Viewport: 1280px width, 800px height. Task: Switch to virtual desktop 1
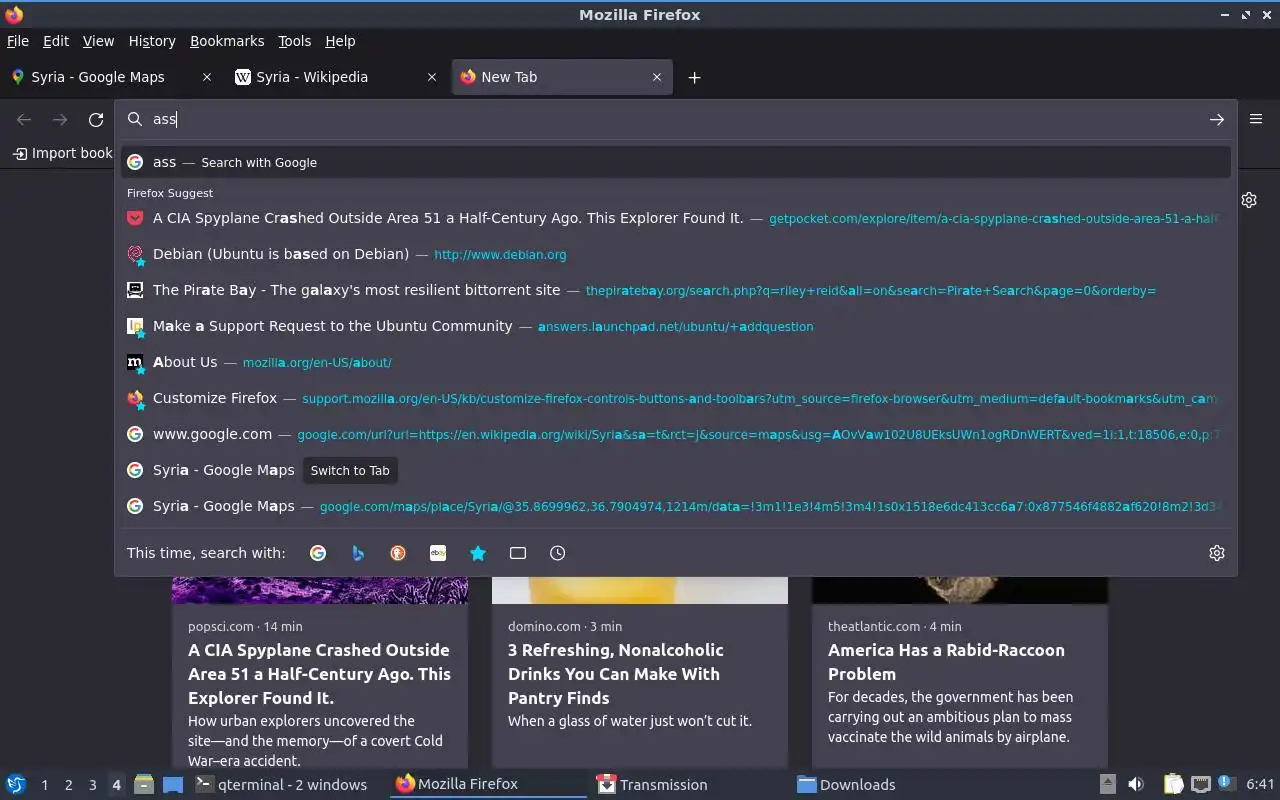44,785
